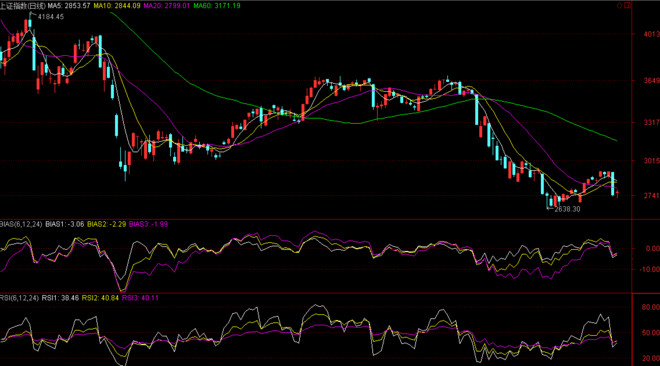Image resolution: width=660 pixels, height=366 pixels.
Task: Click the purple RSI3: 40.11 label
Action: click(x=140, y=298)
